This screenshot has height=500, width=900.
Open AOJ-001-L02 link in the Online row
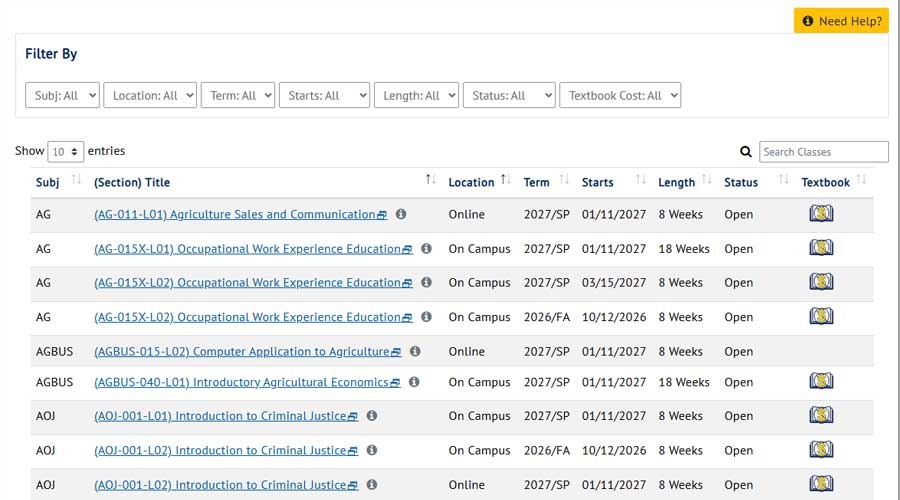(x=226, y=485)
